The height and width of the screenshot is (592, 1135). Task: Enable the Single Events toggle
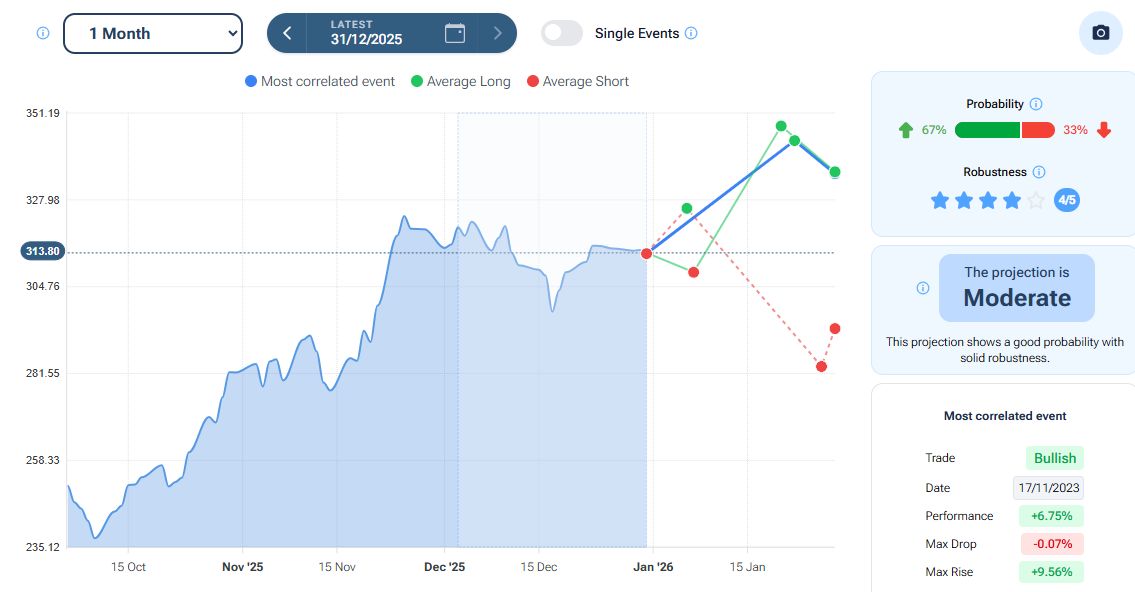click(562, 33)
